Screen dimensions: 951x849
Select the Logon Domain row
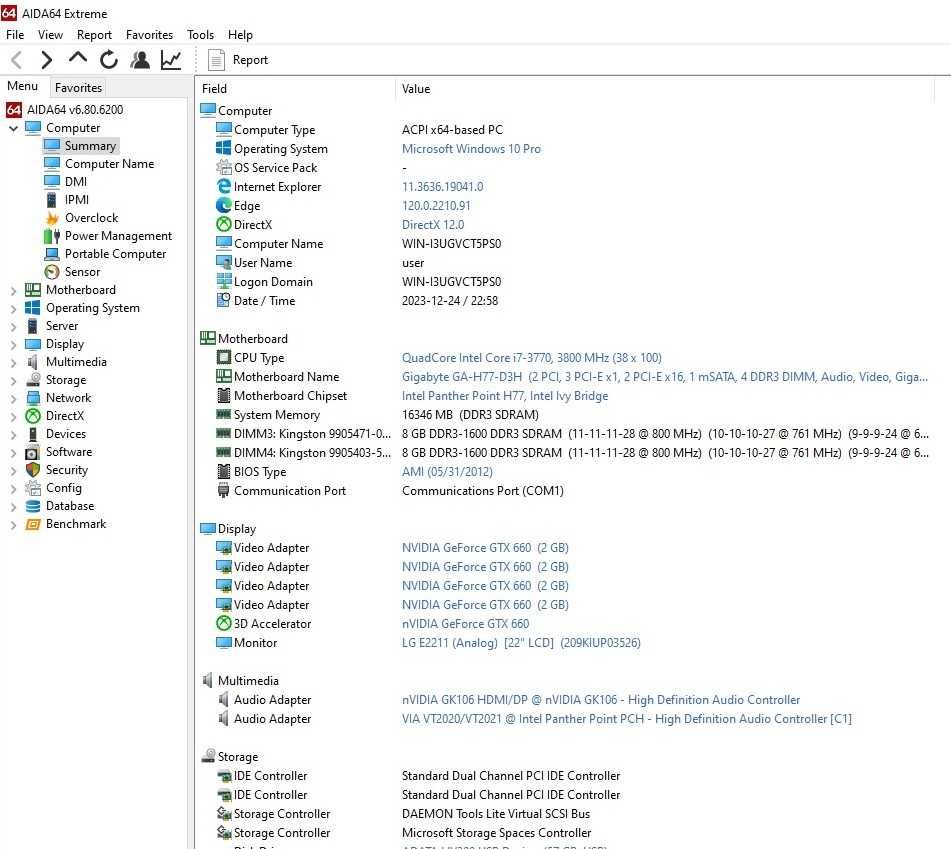click(564, 282)
